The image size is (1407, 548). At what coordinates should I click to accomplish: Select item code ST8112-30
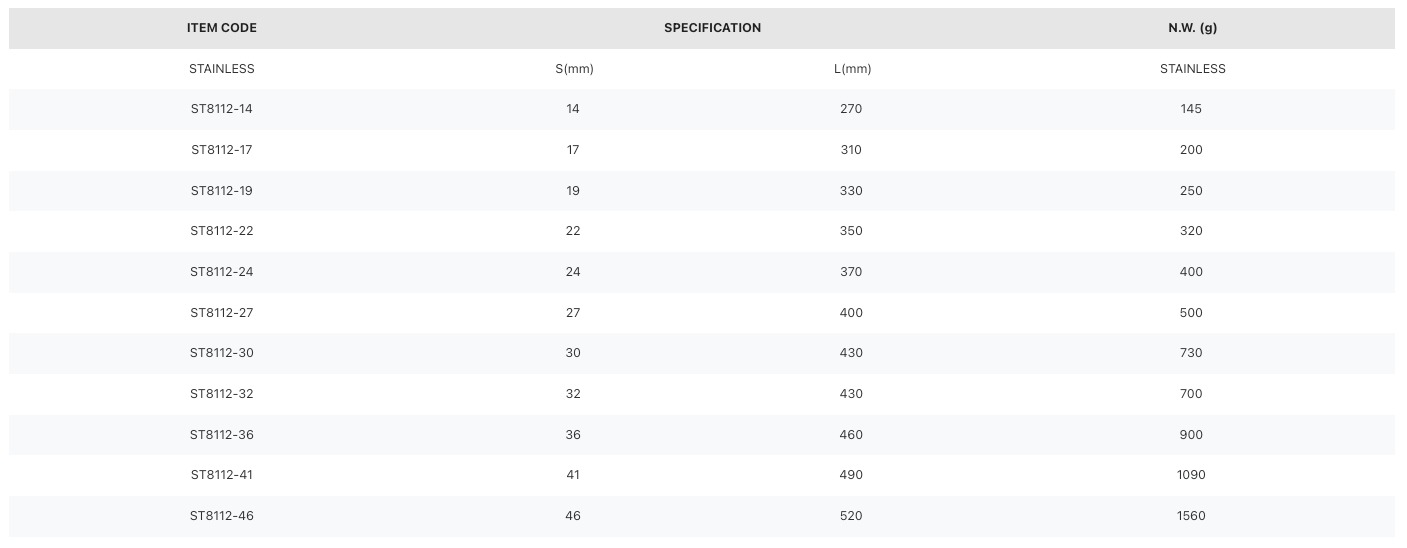point(222,353)
